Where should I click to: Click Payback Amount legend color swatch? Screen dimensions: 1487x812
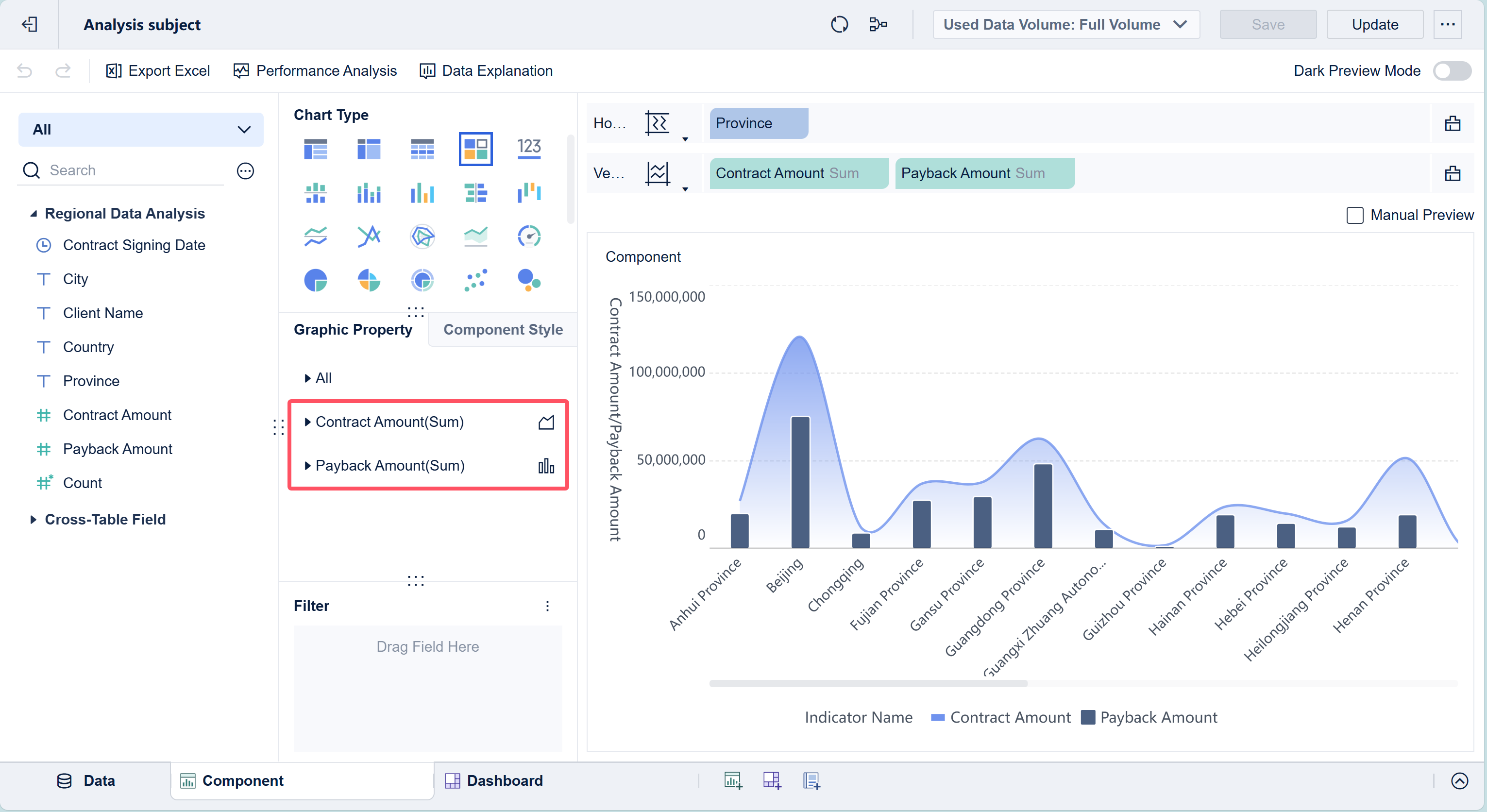pos(1087,717)
